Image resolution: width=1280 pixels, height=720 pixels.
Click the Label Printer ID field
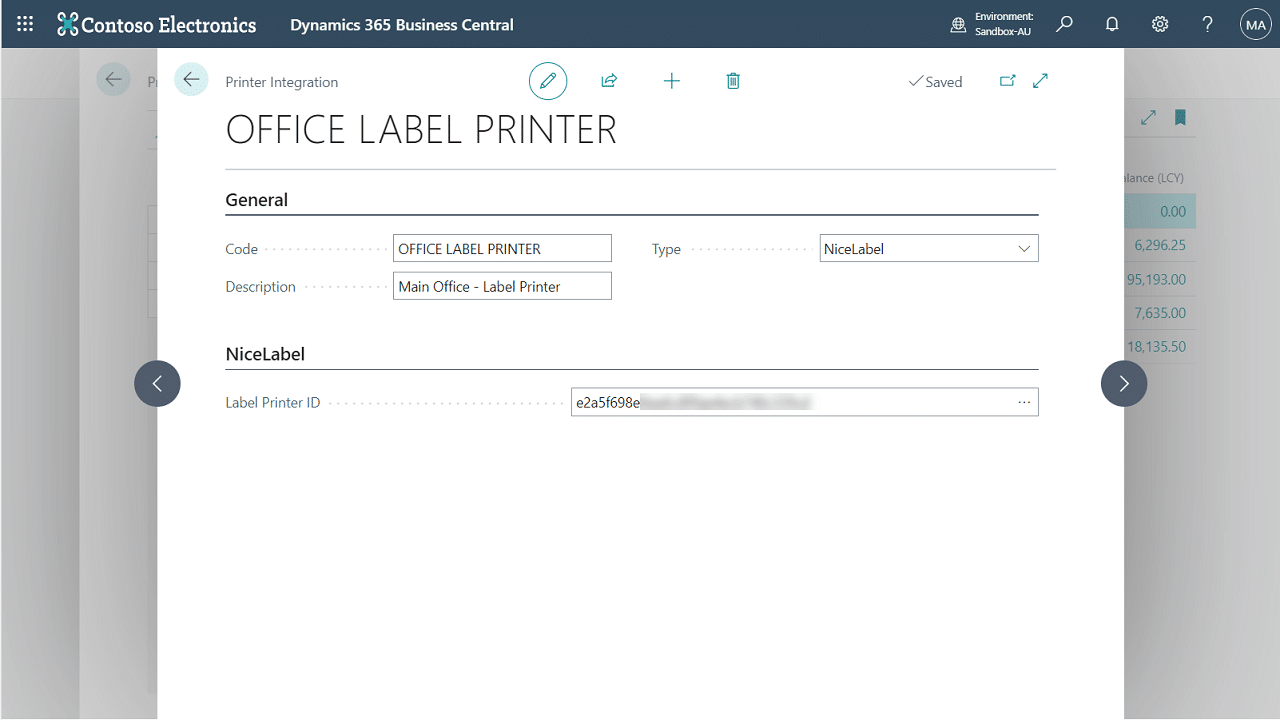pos(805,402)
